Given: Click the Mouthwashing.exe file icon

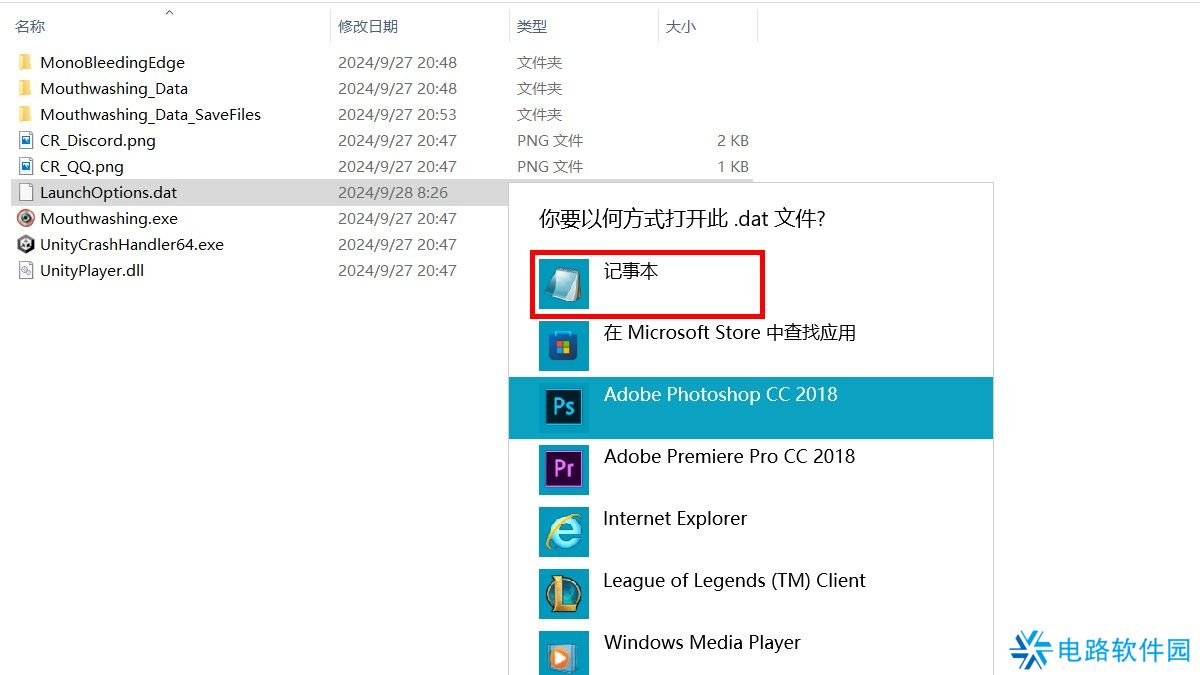Looking at the screenshot, I should tap(26, 218).
